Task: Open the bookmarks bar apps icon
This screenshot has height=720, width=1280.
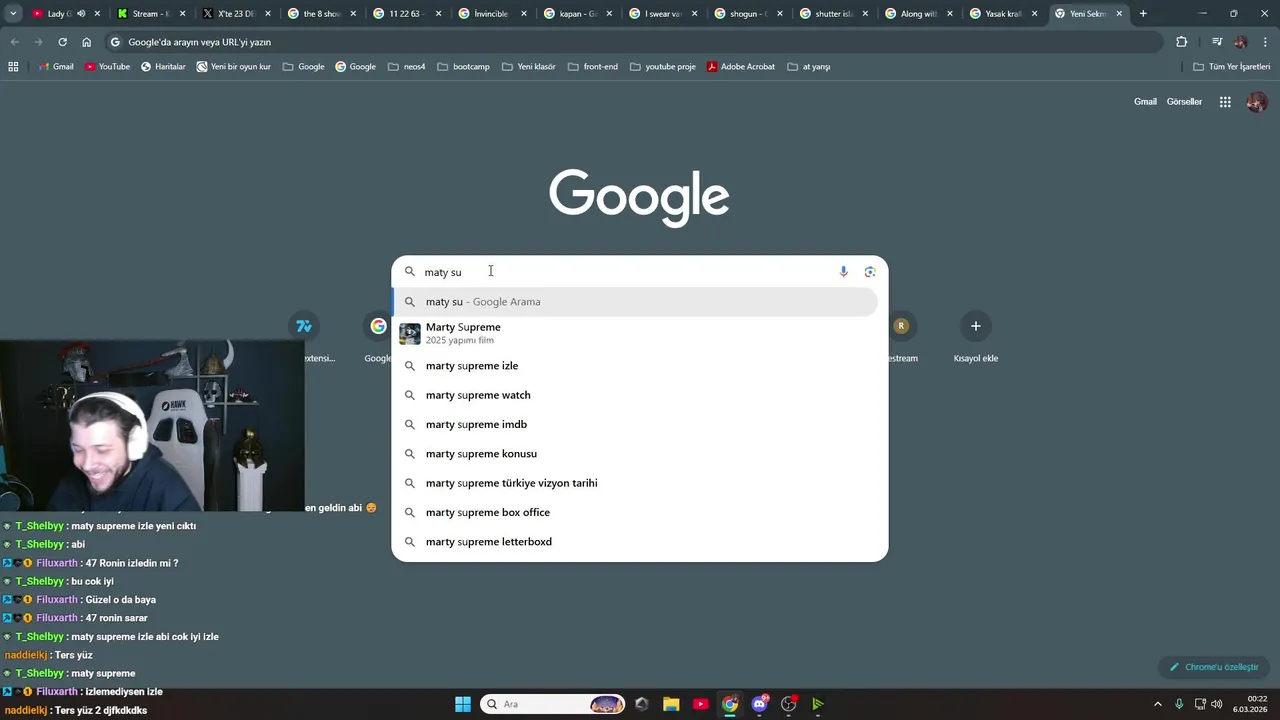Action: (13, 67)
